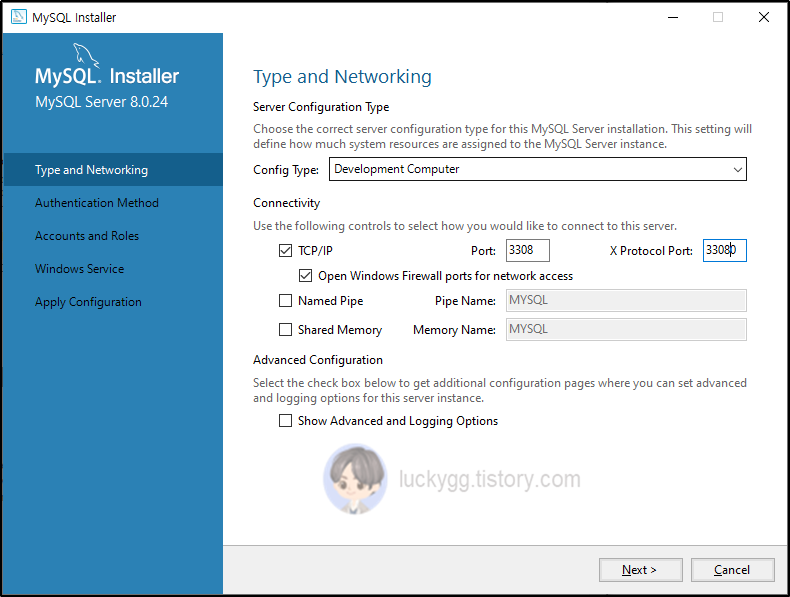The image size is (790, 597).
Task: Click the Advanced Configuration section label
Action: pyautogui.click(x=318, y=360)
